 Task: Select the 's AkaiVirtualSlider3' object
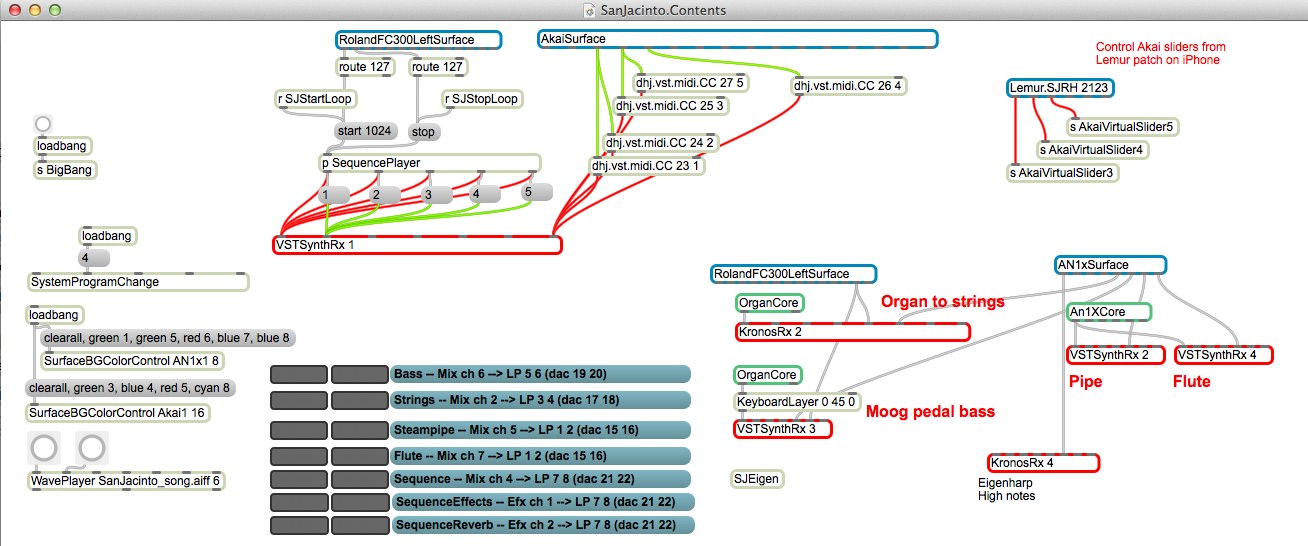(1062, 173)
